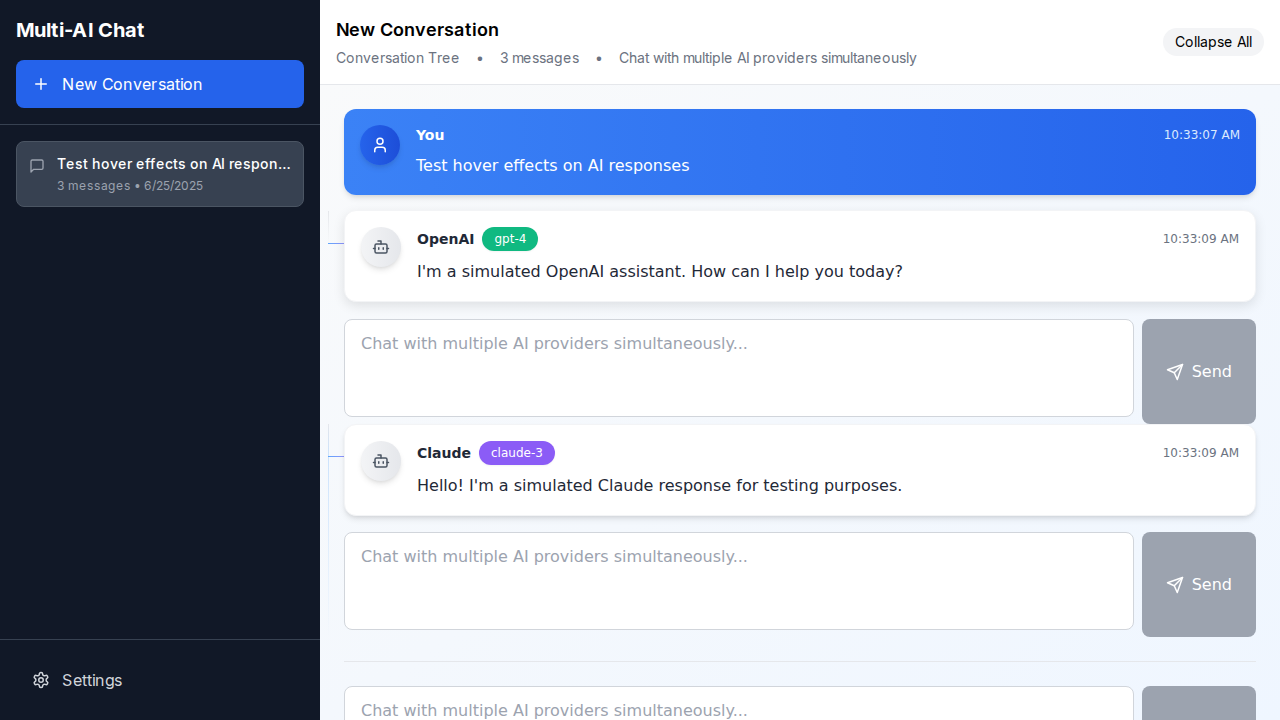Click the You sender name
This screenshot has width=1280, height=720.
(430, 135)
